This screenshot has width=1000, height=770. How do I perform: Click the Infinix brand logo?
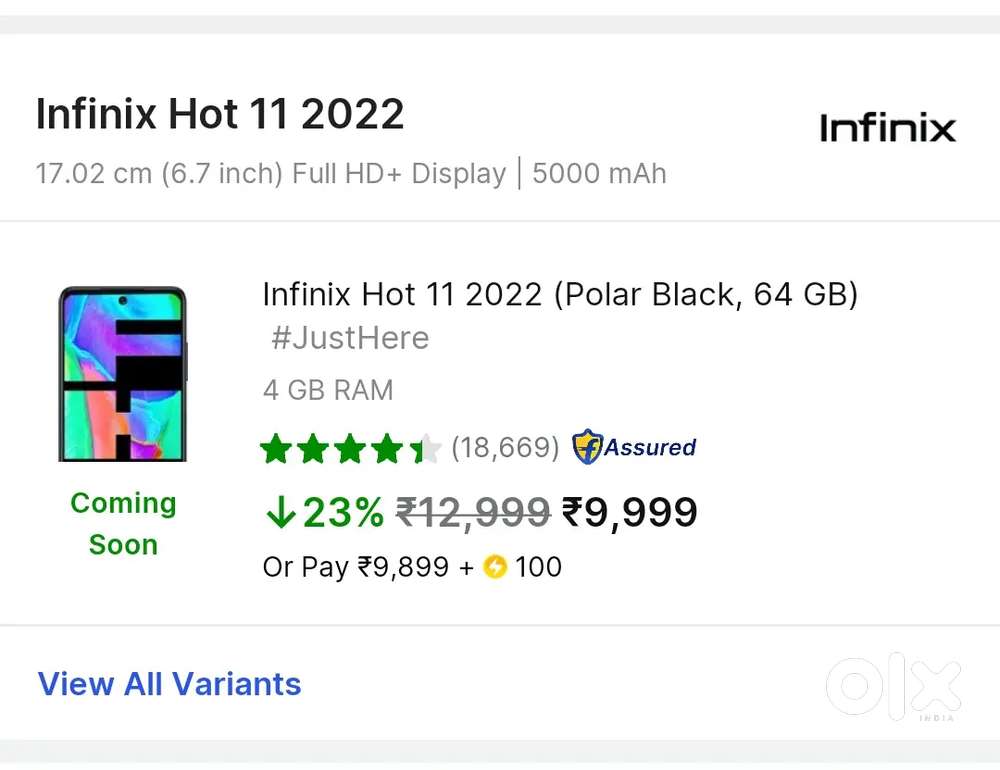click(x=887, y=129)
